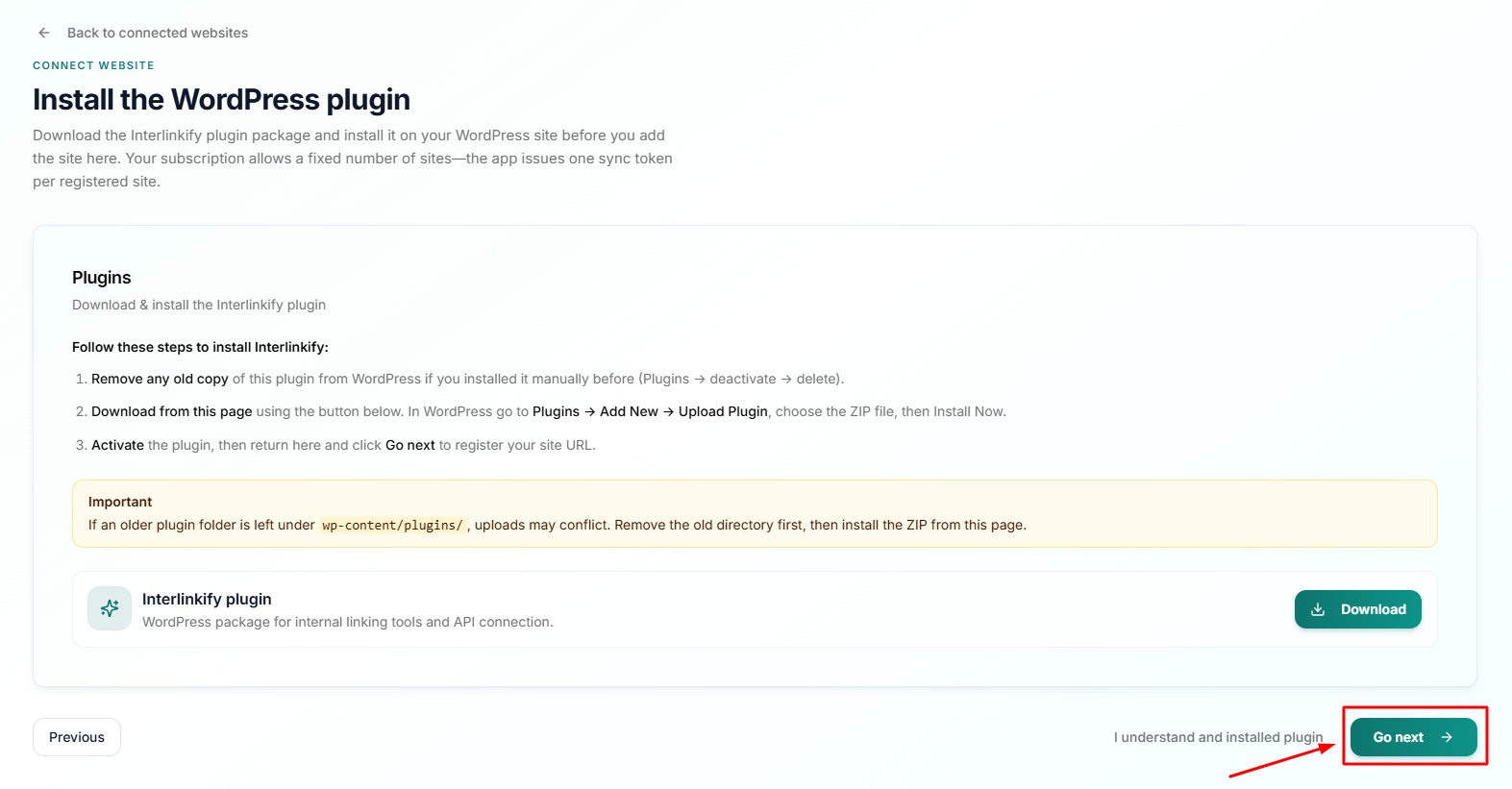Viewport: 1512px width, 789px height.
Task: Click the Remove any old copy step
Action: click(x=160, y=379)
